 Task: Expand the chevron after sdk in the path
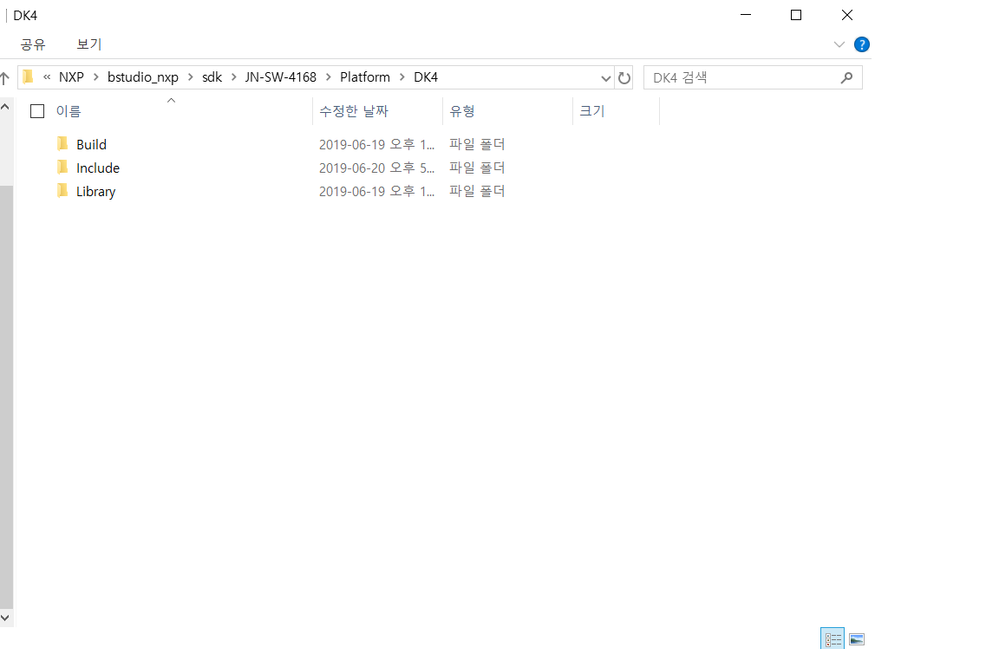click(234, 77)
